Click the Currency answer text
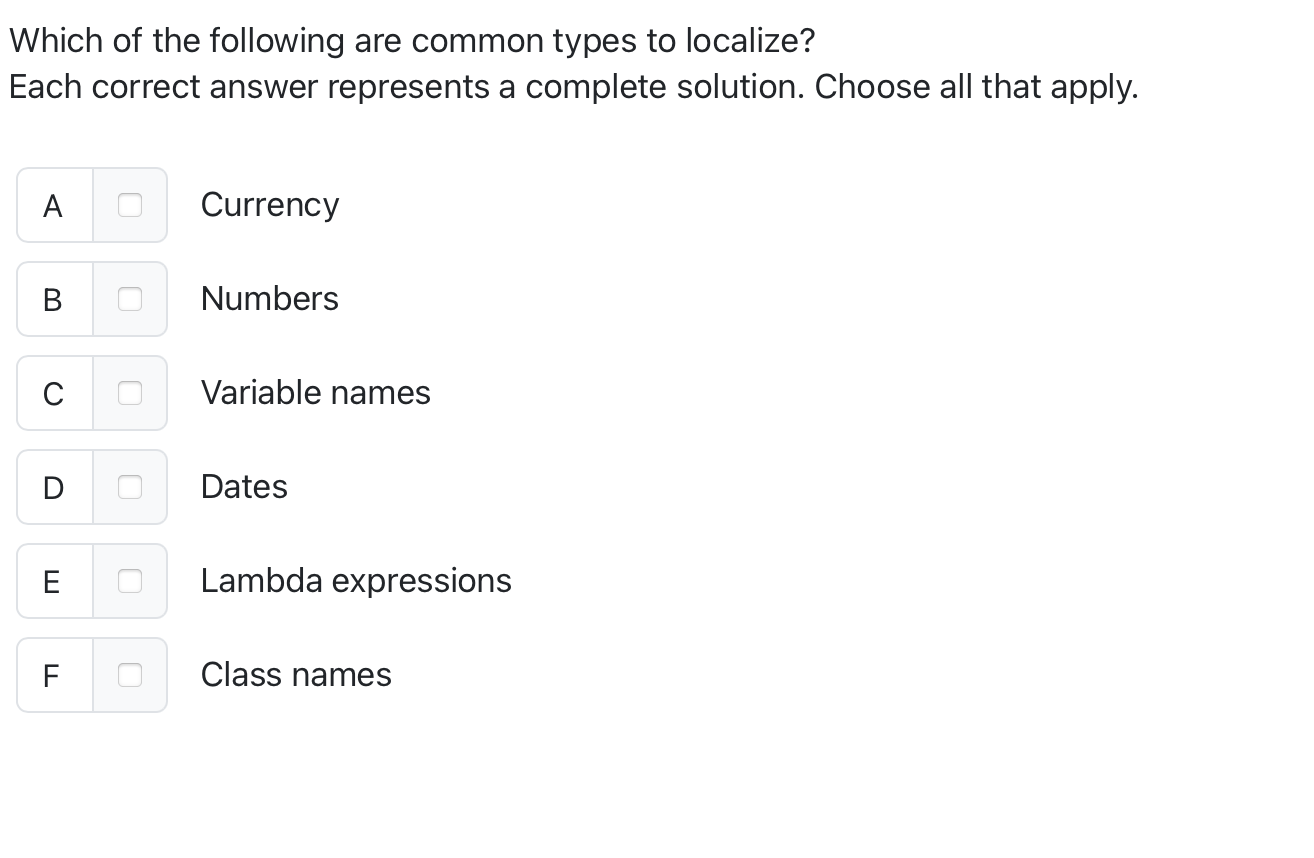Screen dimensions: 1314x858 coord(270,205)
